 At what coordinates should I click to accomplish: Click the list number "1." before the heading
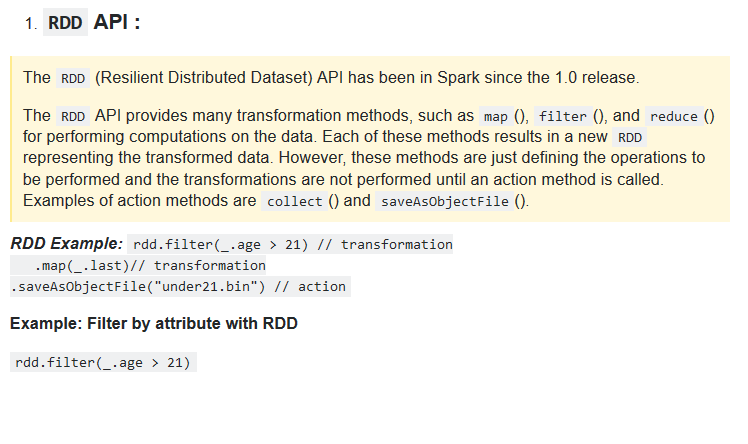point(33,23)
